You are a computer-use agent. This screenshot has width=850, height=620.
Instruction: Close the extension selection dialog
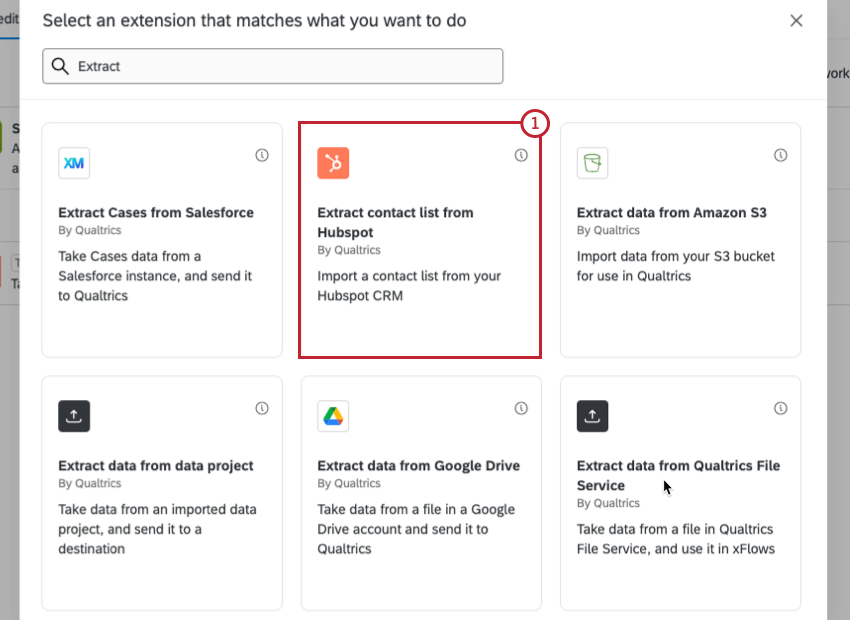point(796,20)
